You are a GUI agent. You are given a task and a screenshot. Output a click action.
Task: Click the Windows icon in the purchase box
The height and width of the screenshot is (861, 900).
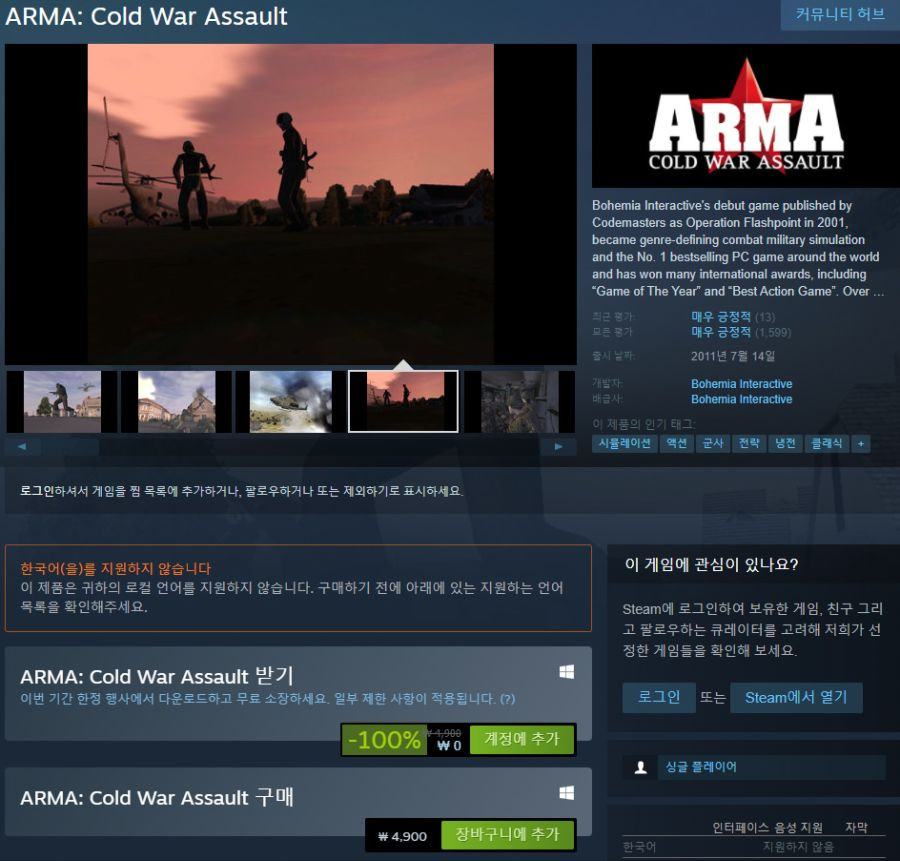pyautogui.click(x=567, y=793)
